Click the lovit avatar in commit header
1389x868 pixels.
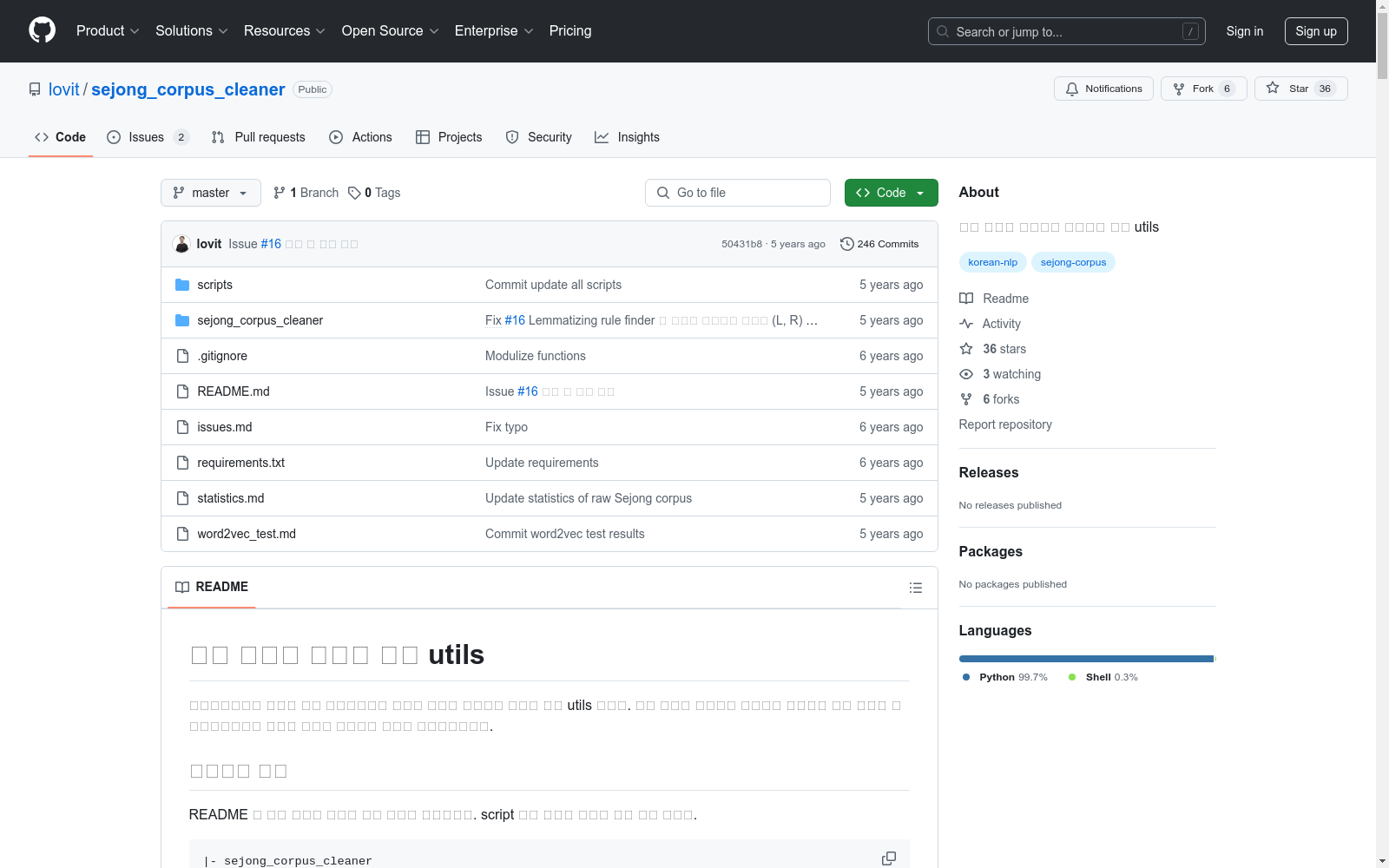(181, 244)
